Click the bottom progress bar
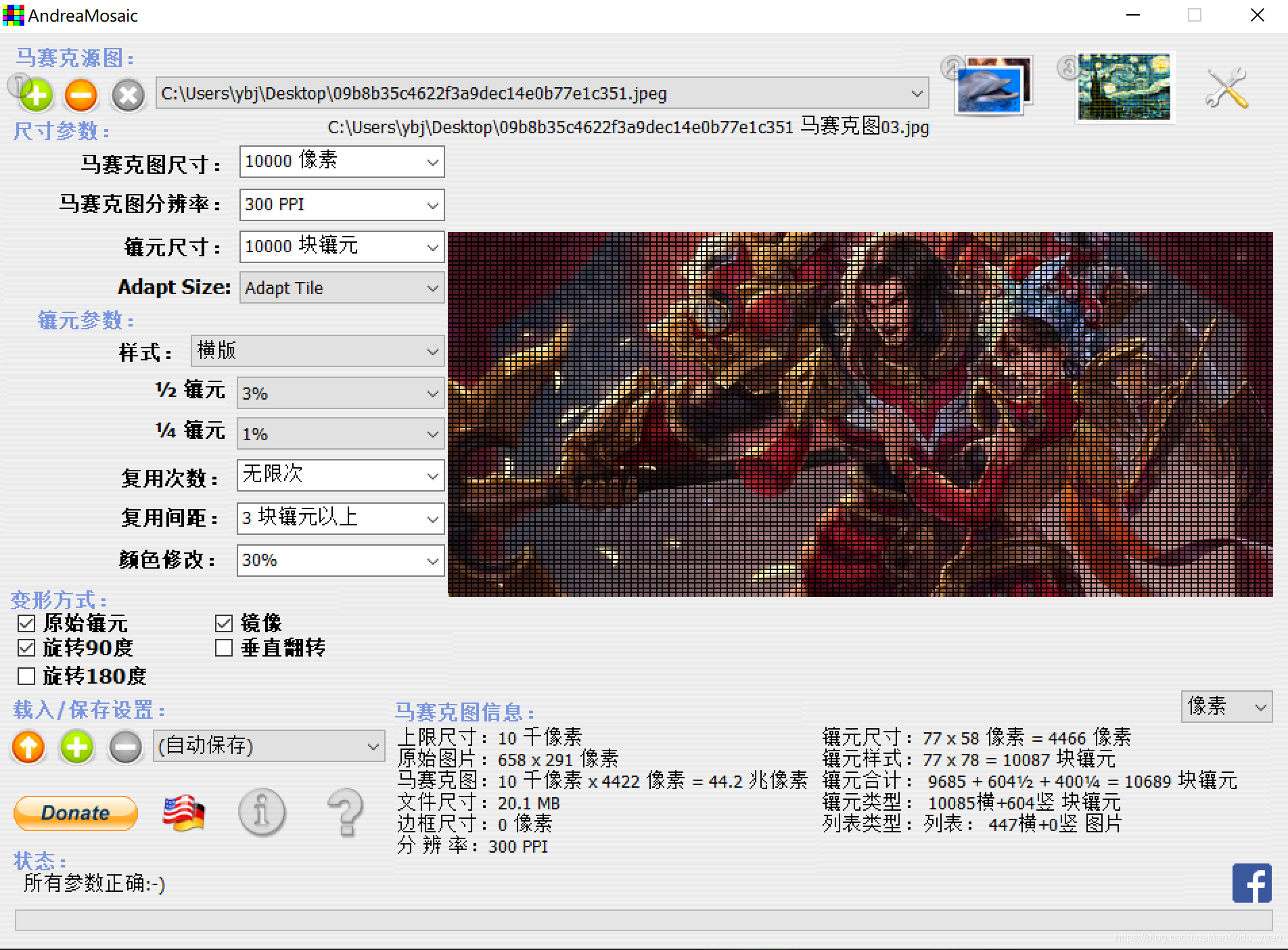This screenshot has height=950, width=1288. click(643, 920)
